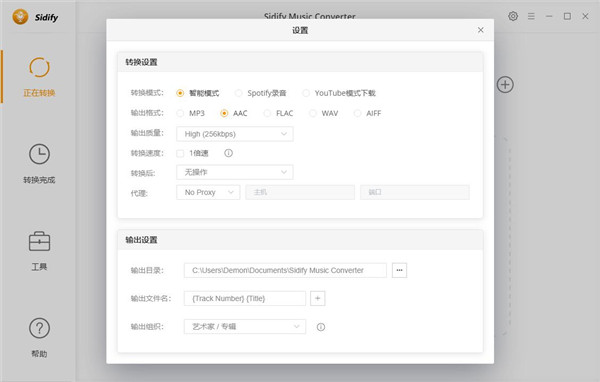Enable the 1倍速 speed checkbox
Screen dimensions: 600x382
[x=180, y=153]
